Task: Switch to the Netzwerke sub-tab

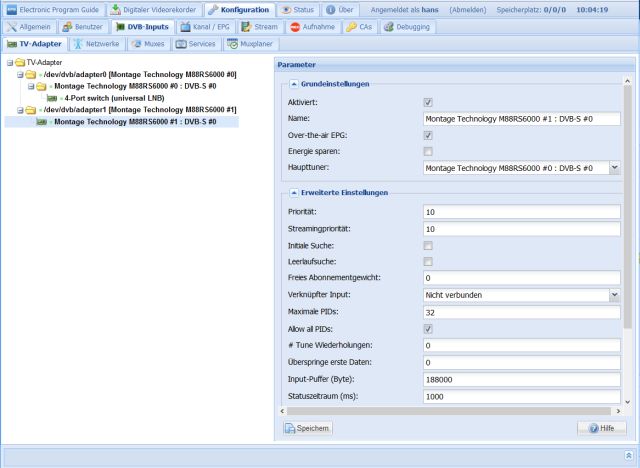Action: tap(97, 44)
